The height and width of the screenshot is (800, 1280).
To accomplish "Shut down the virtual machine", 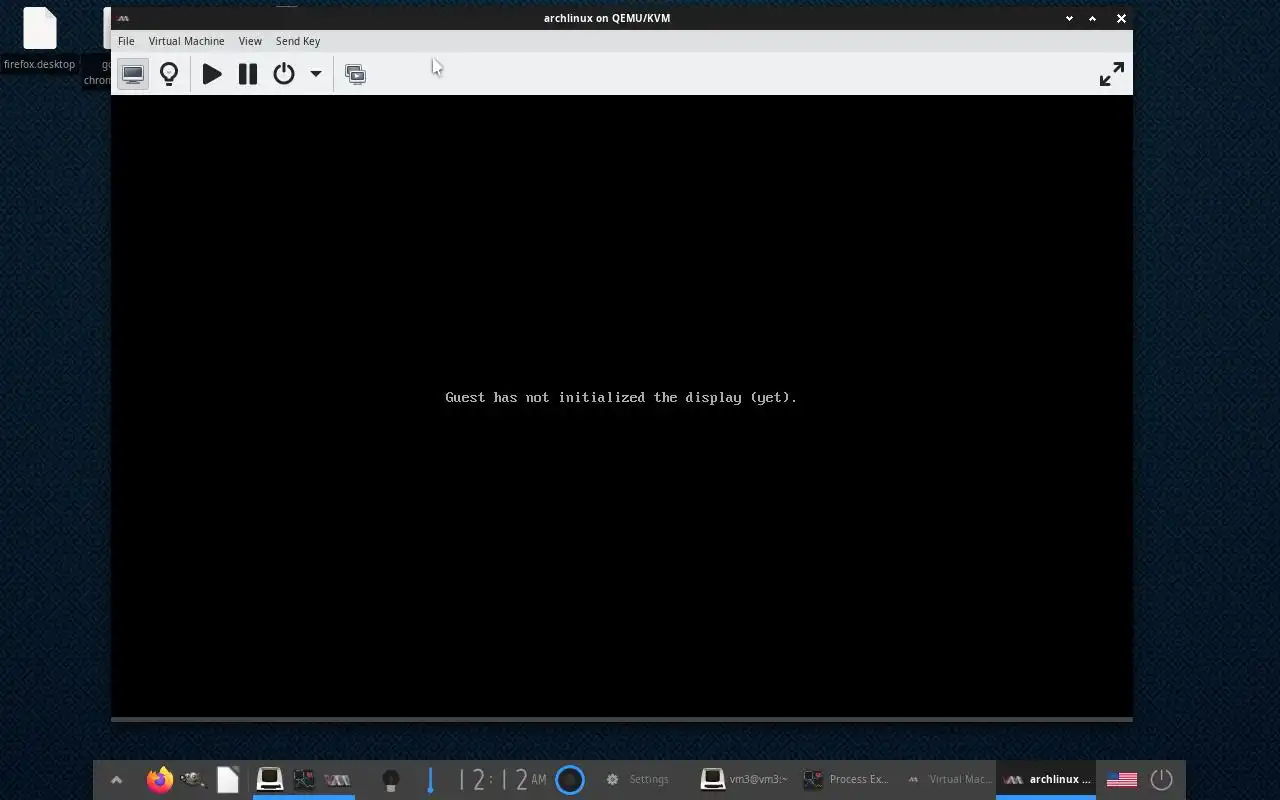I will [284, 74].
